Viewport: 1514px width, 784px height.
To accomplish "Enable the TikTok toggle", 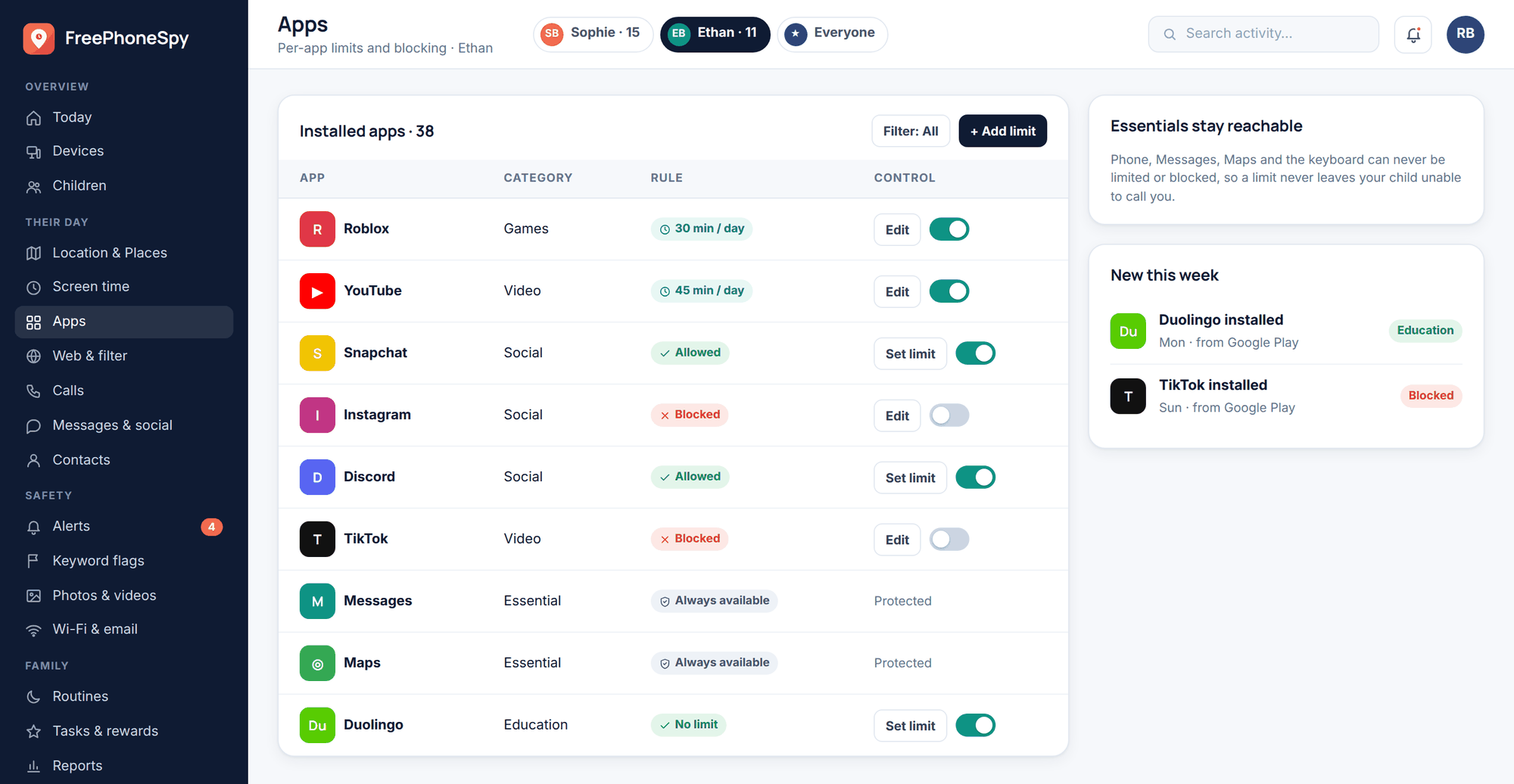I will [x=949, y=540].
